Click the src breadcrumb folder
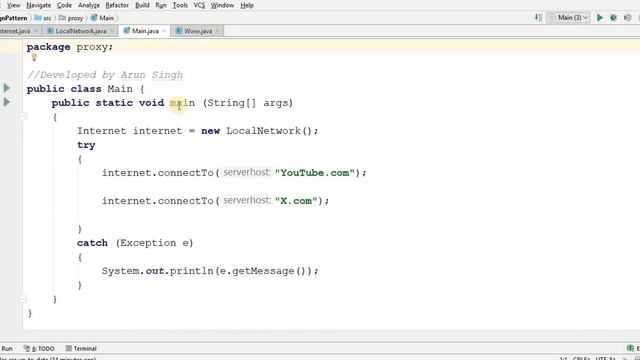Viewport: 640px width, 360px height. [43, 18]
